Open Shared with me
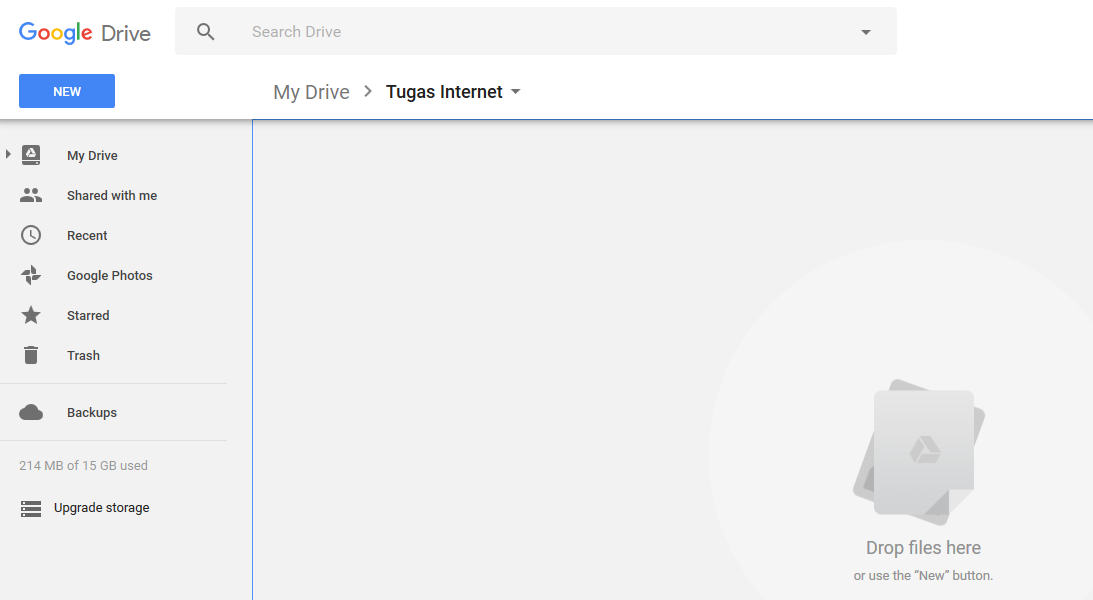 [x=112, y=196]
